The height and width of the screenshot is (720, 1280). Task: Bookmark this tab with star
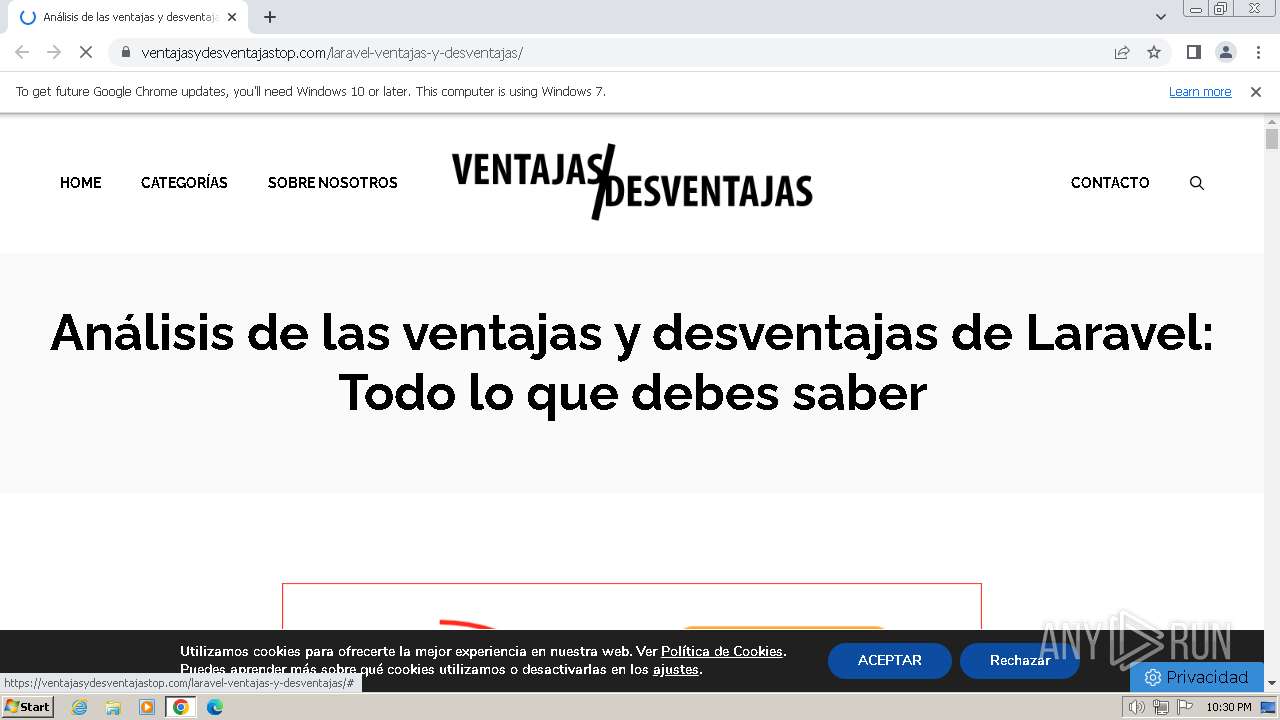[1154, 52]
